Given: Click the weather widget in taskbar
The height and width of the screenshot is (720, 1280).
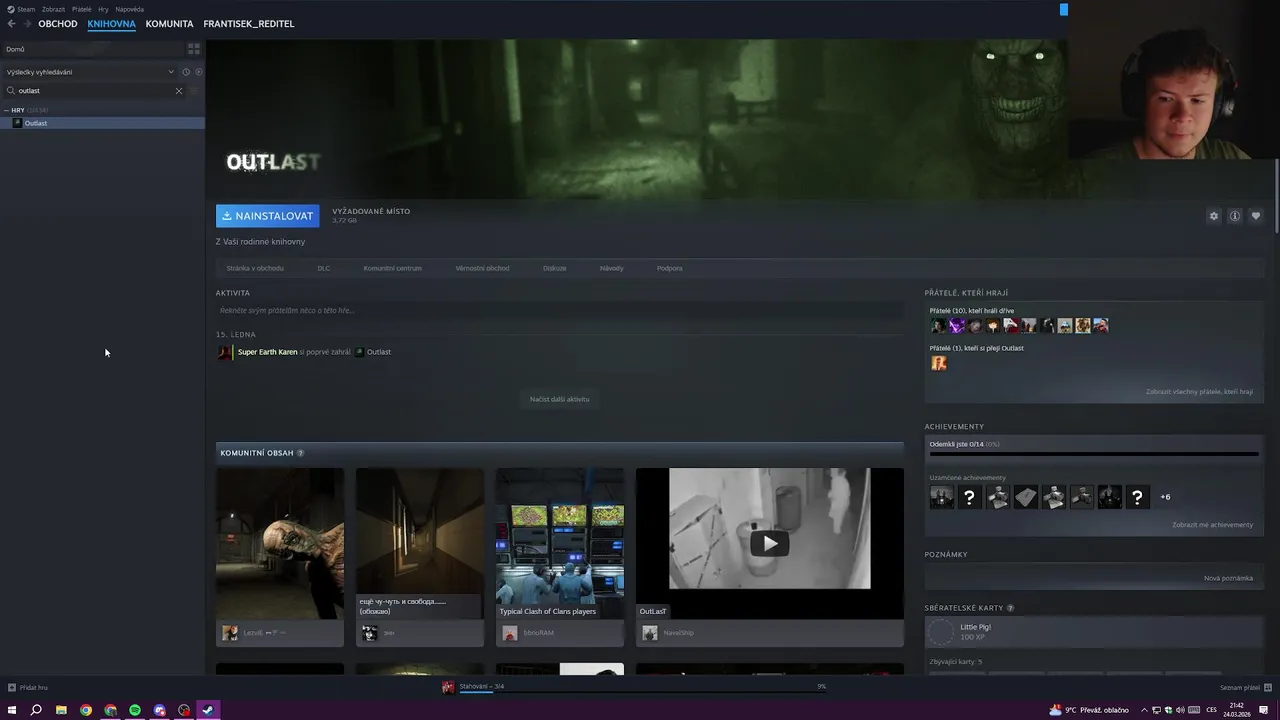Looking at the screenshot, I should point(1089,710).
